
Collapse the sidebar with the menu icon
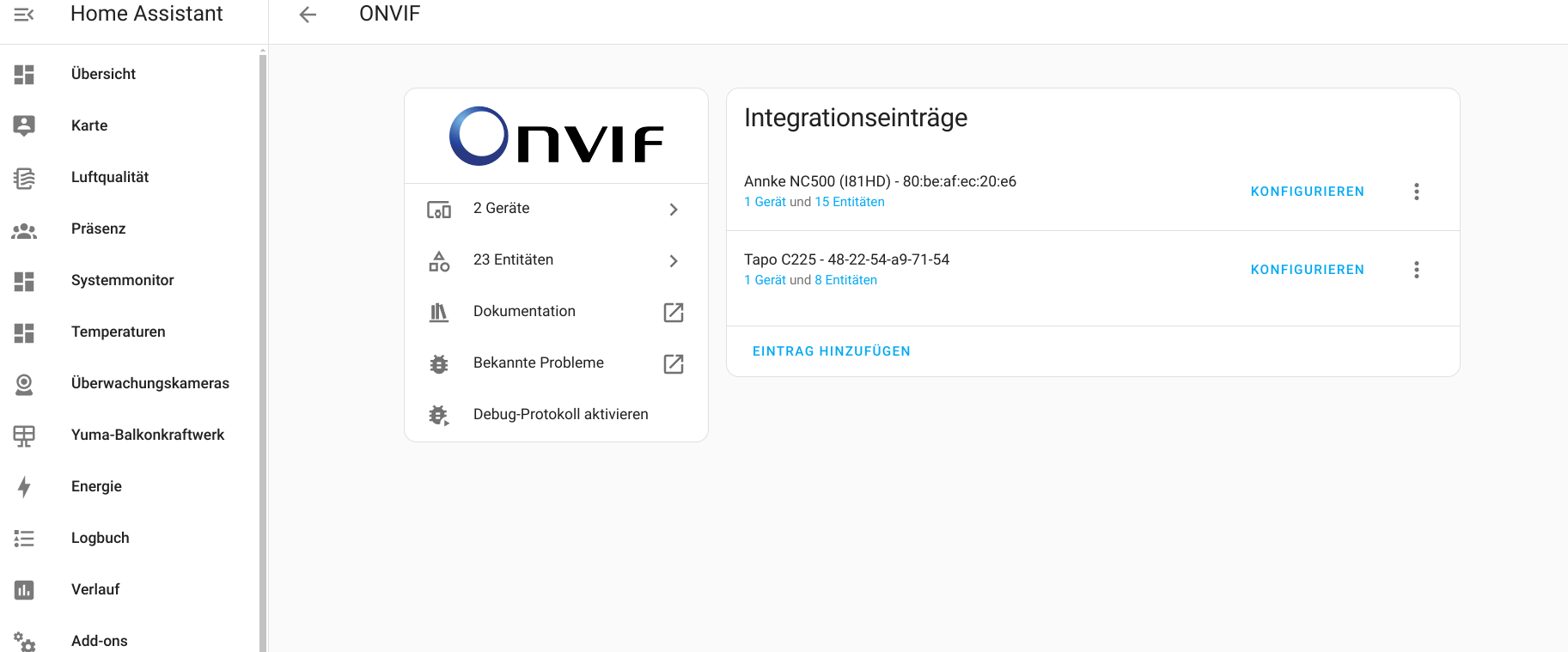pyautogui.click(x=24, y=15)
